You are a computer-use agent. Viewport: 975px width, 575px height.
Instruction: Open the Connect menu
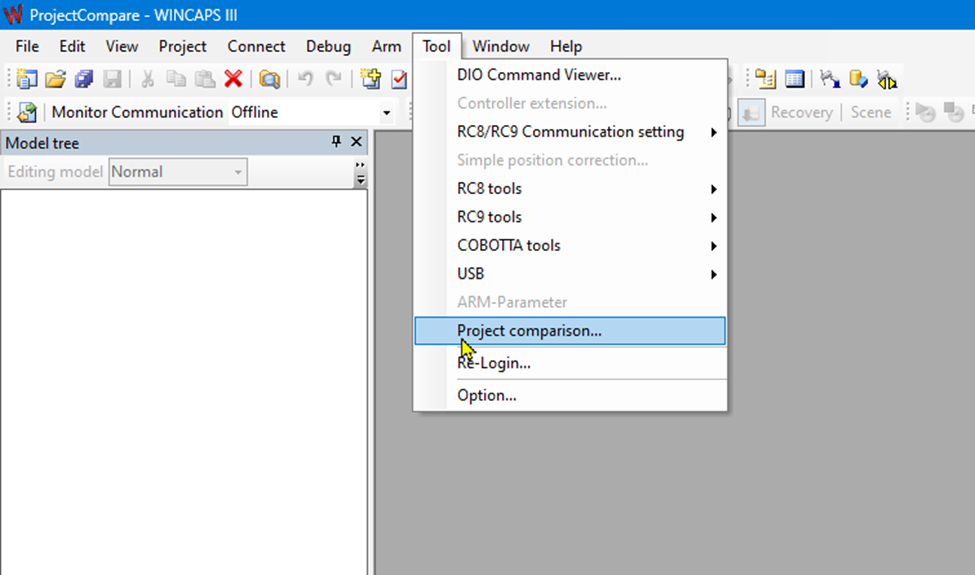coord(256,47)
